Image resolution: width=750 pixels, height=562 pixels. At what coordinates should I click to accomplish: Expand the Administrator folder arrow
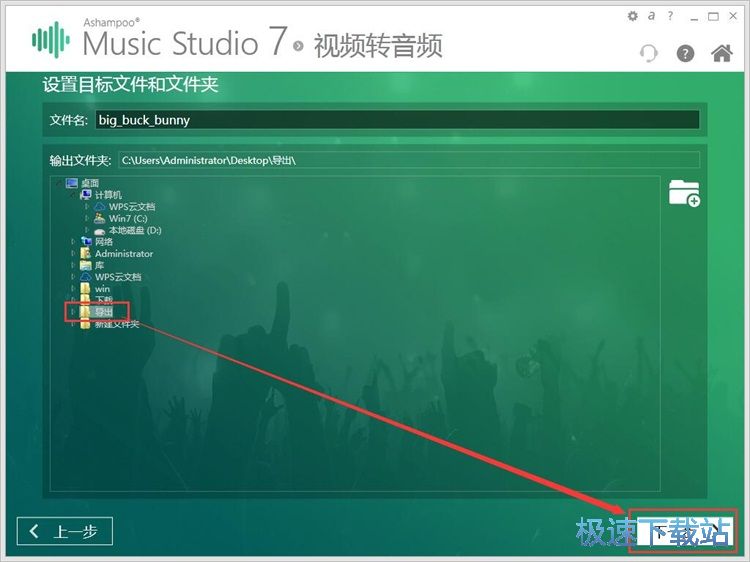(73, 253)
